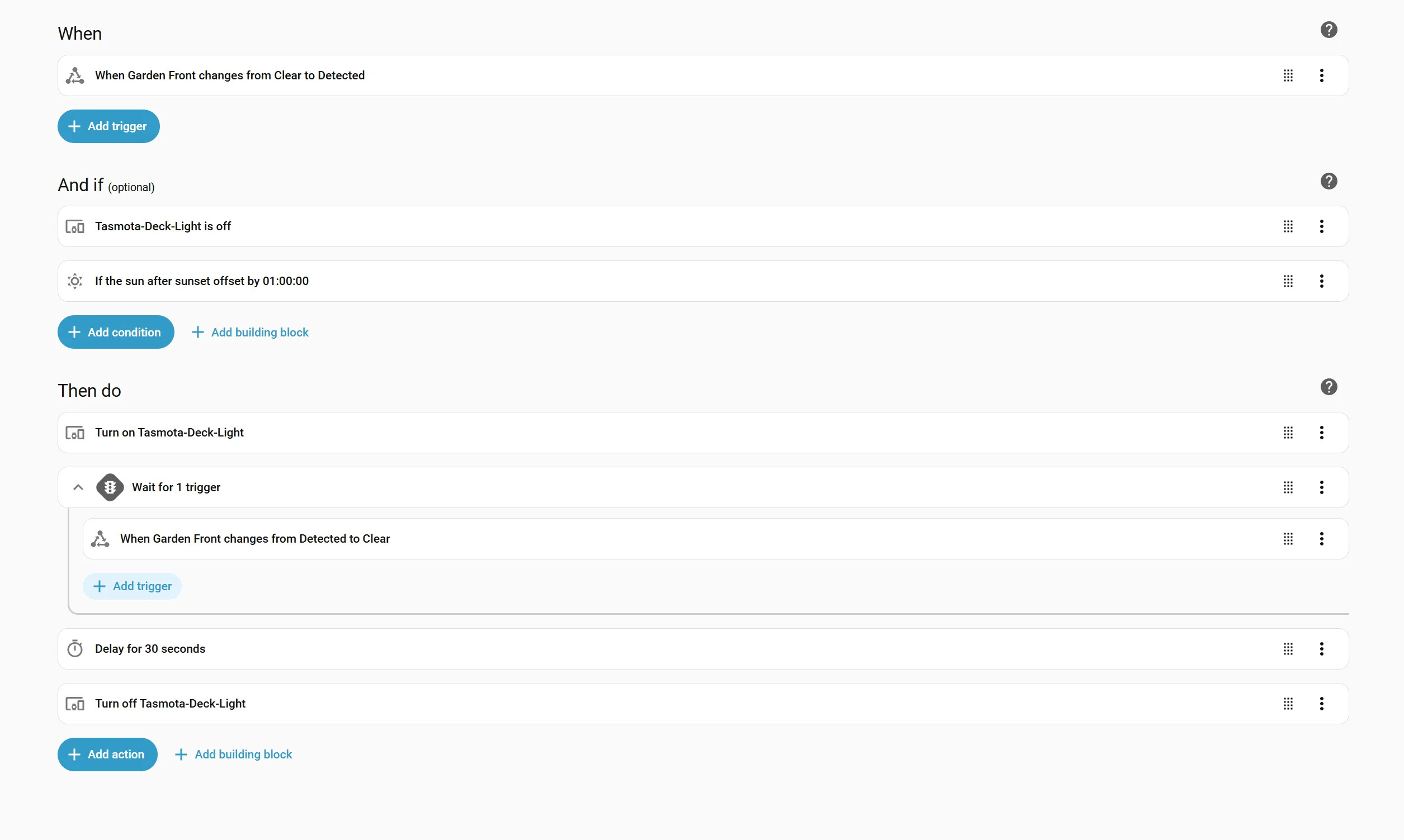Screen dimensions: 1404x840
Task: Expand Garden Front Detected to Clear trigger
Action: [x=255, y=539]
